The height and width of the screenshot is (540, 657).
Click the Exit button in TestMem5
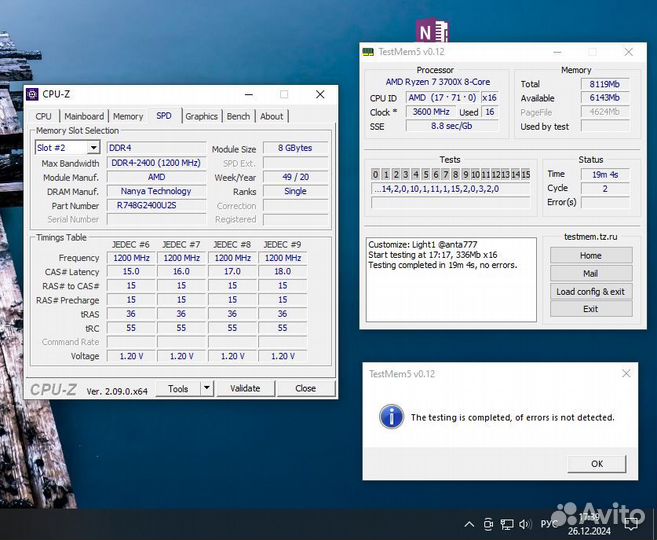pos(591,309)
